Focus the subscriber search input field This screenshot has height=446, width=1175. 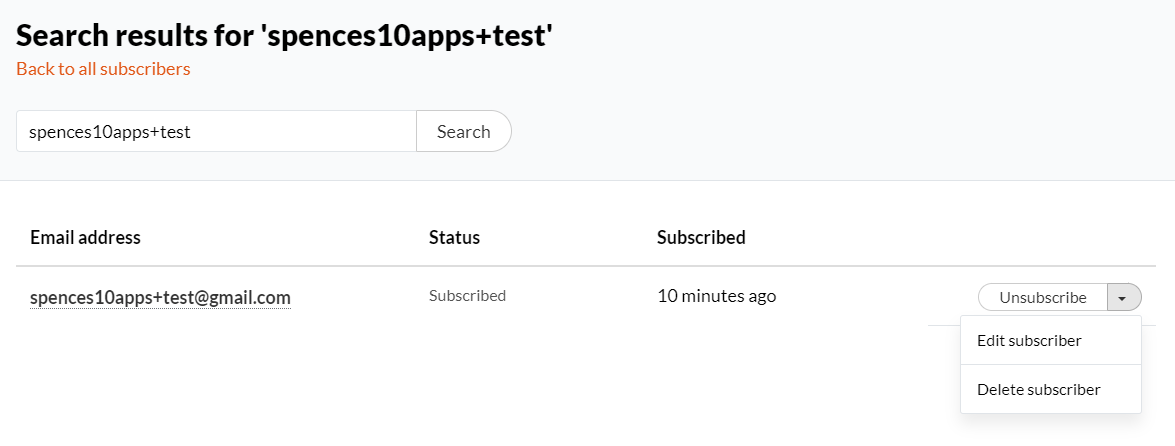point(216,131)
